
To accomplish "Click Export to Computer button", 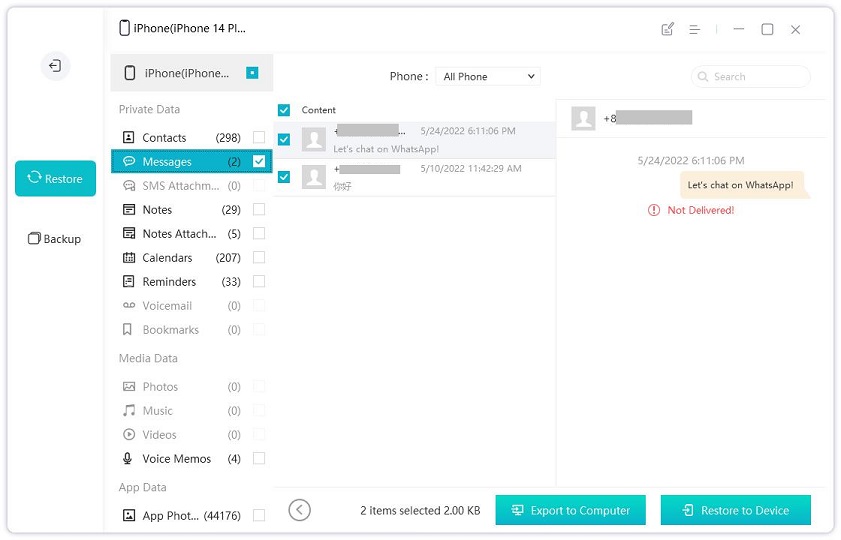I will click(x=570, y=510).
